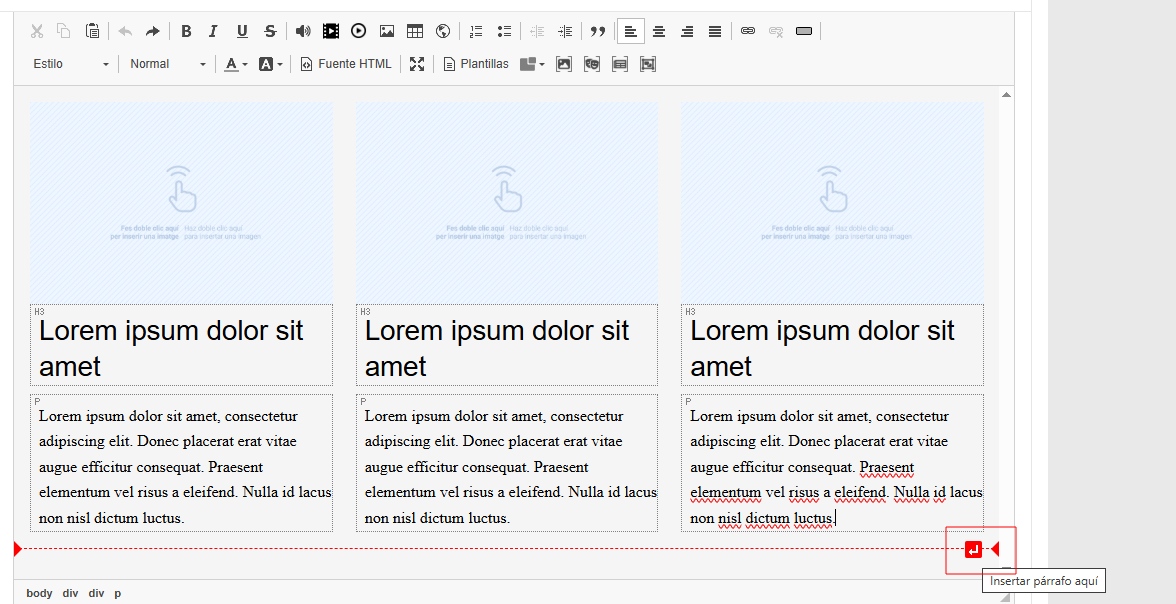Click the image placeholder in the right column

click(x=832, y=203)
